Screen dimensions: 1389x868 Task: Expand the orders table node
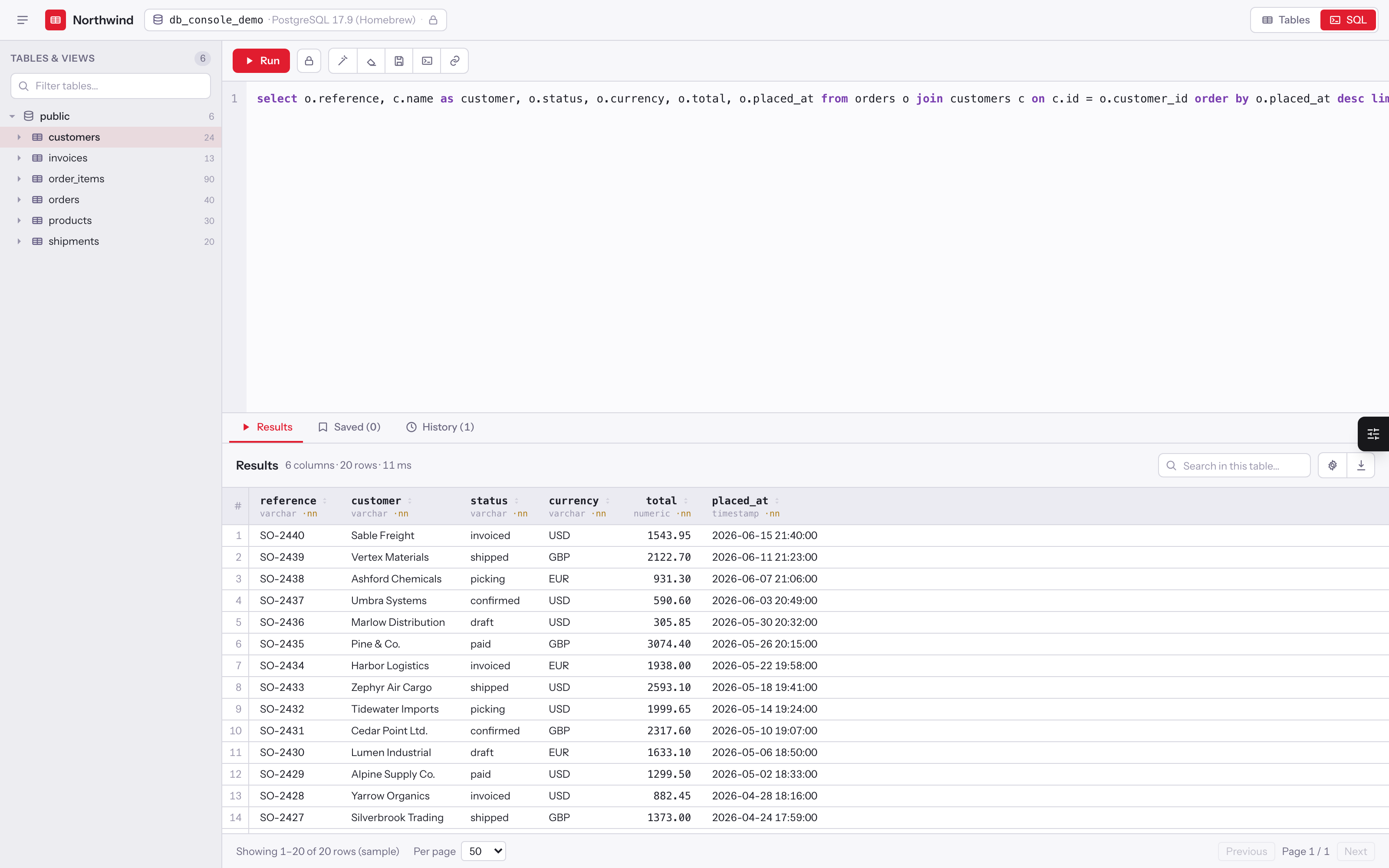[19, 200]
